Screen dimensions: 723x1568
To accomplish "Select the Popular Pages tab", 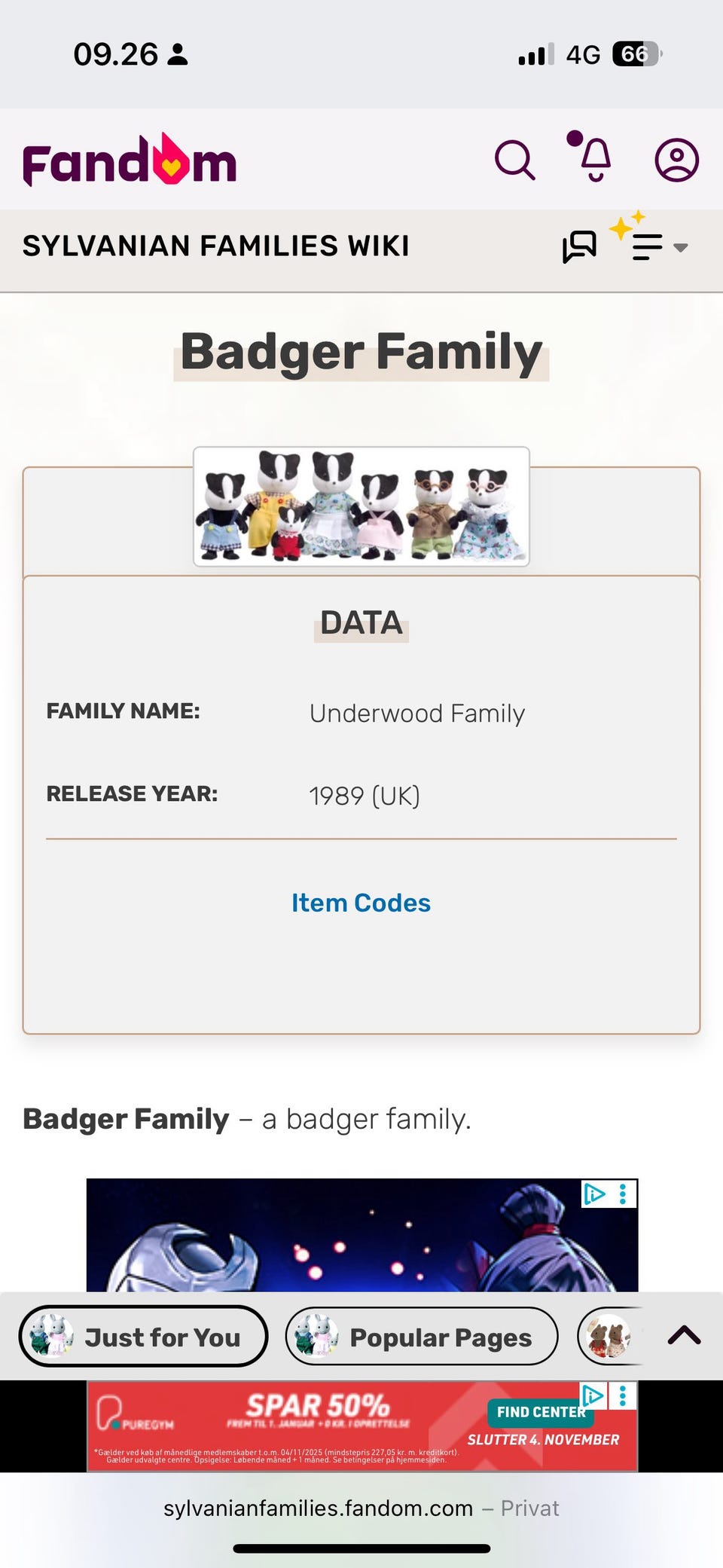I will coord(422,1337).
